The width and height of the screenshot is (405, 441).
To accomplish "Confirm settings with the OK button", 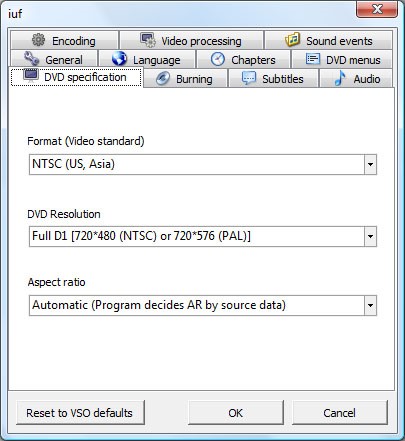I will click(236, 413).
